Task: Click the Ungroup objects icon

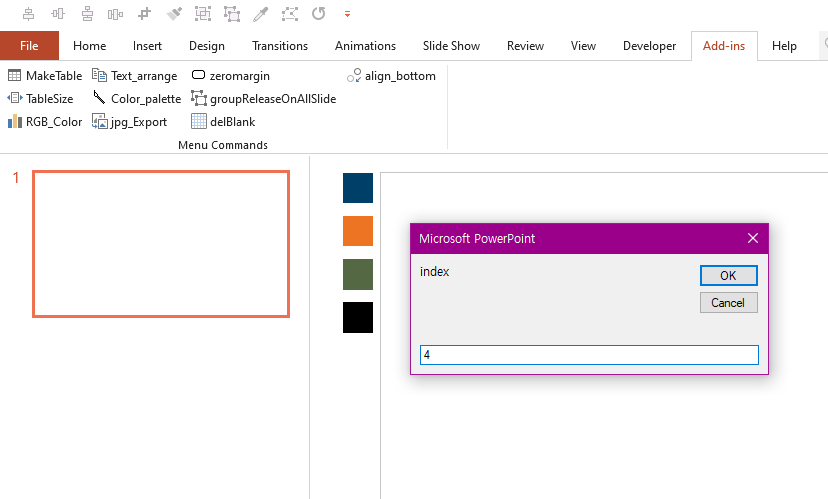Action: (232, 14)
